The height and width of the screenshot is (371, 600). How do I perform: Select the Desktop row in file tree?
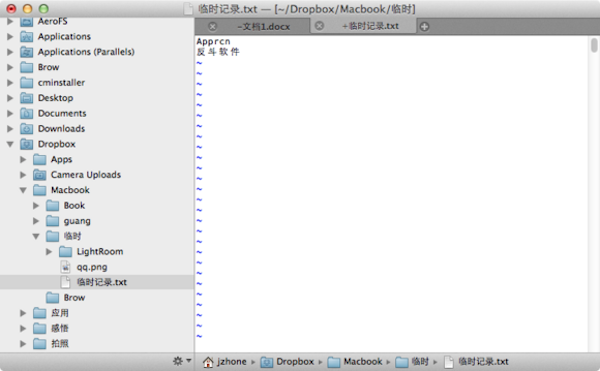97,98
